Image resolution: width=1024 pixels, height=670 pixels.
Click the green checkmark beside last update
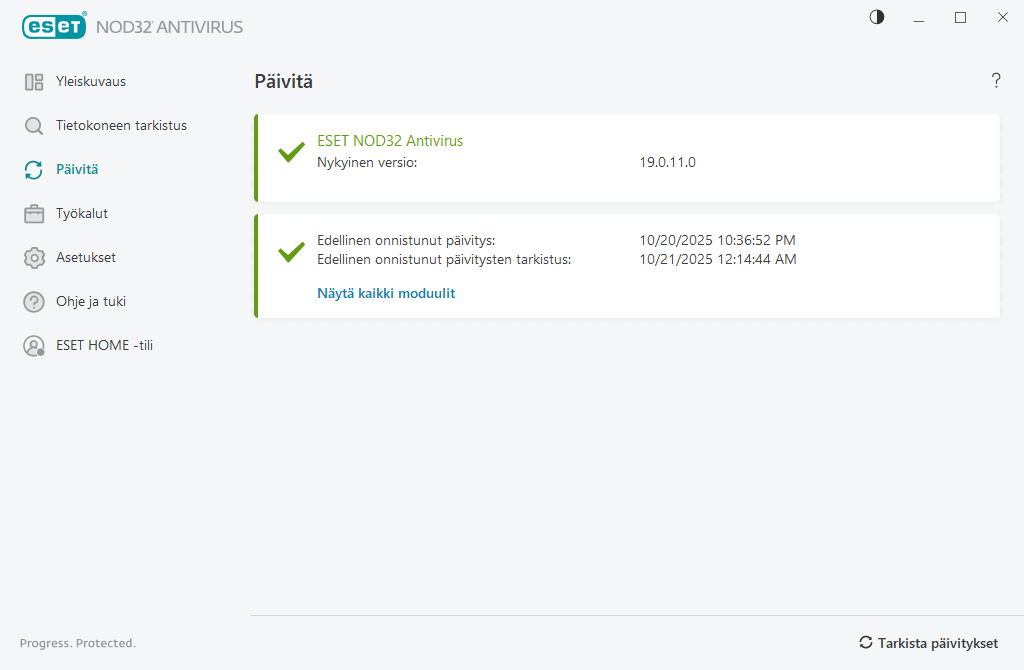pyautogui.click(x=291, y=251)
